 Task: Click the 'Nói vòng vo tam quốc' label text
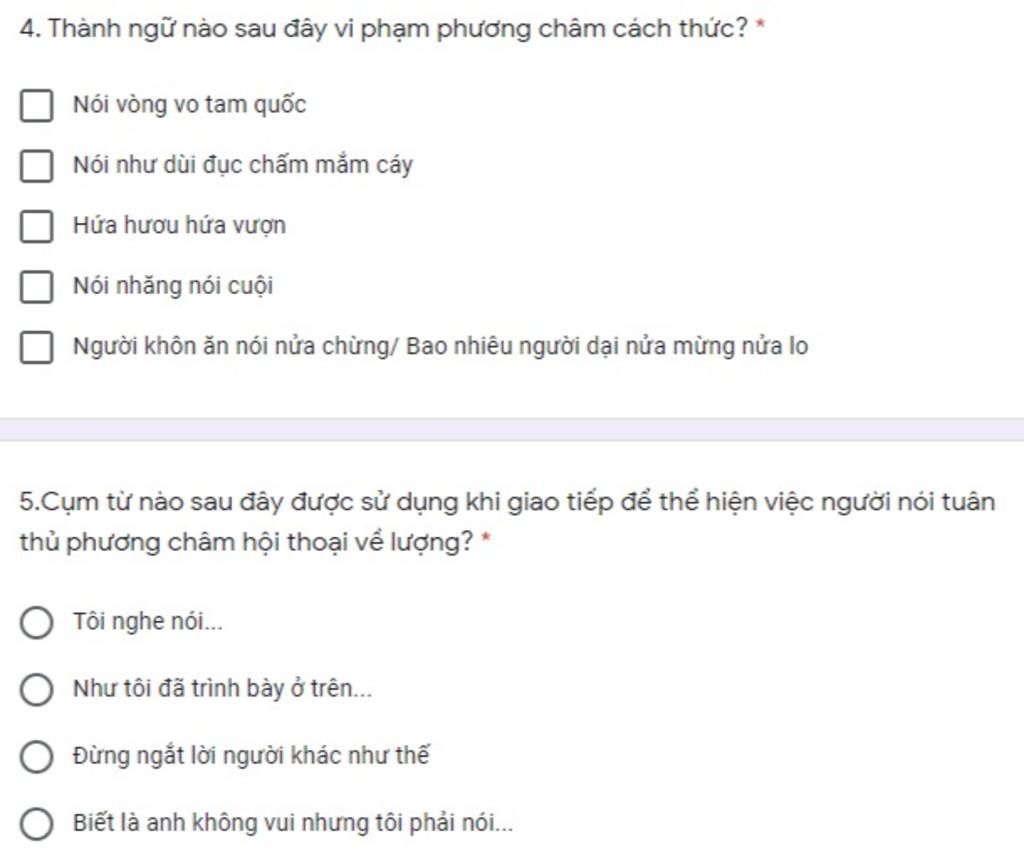tap(189, 105)
